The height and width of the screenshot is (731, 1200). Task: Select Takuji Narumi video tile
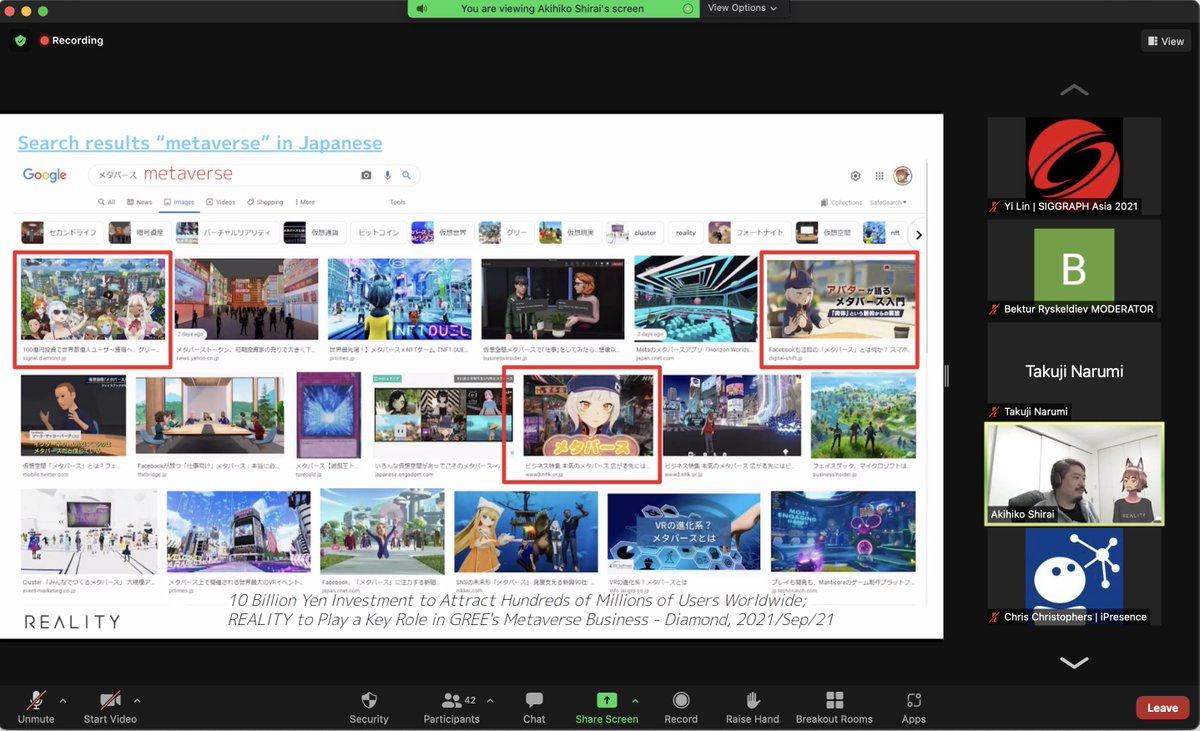(1074, 370)
